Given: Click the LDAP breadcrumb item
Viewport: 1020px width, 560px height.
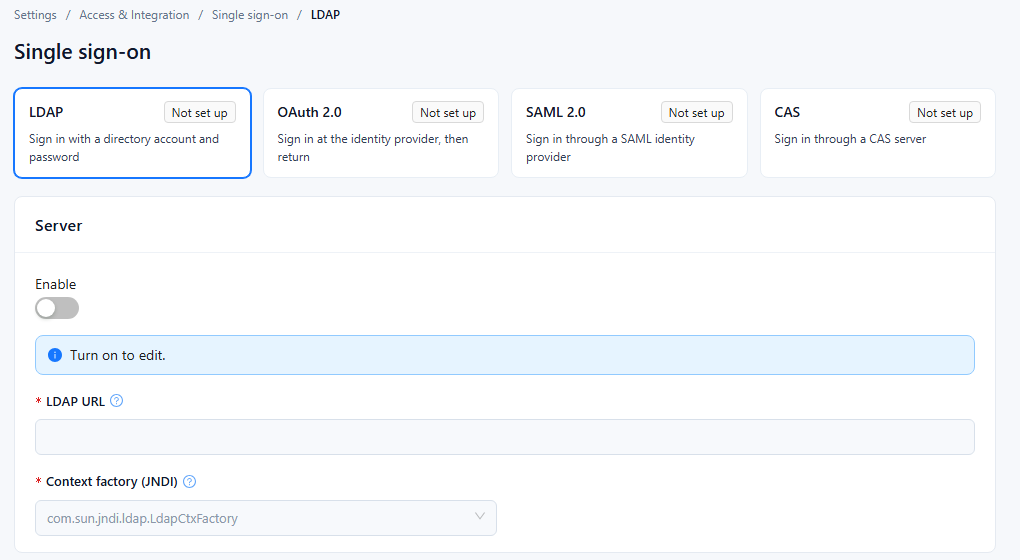Looking at the screenshot, I should click(x=325, y=15).
